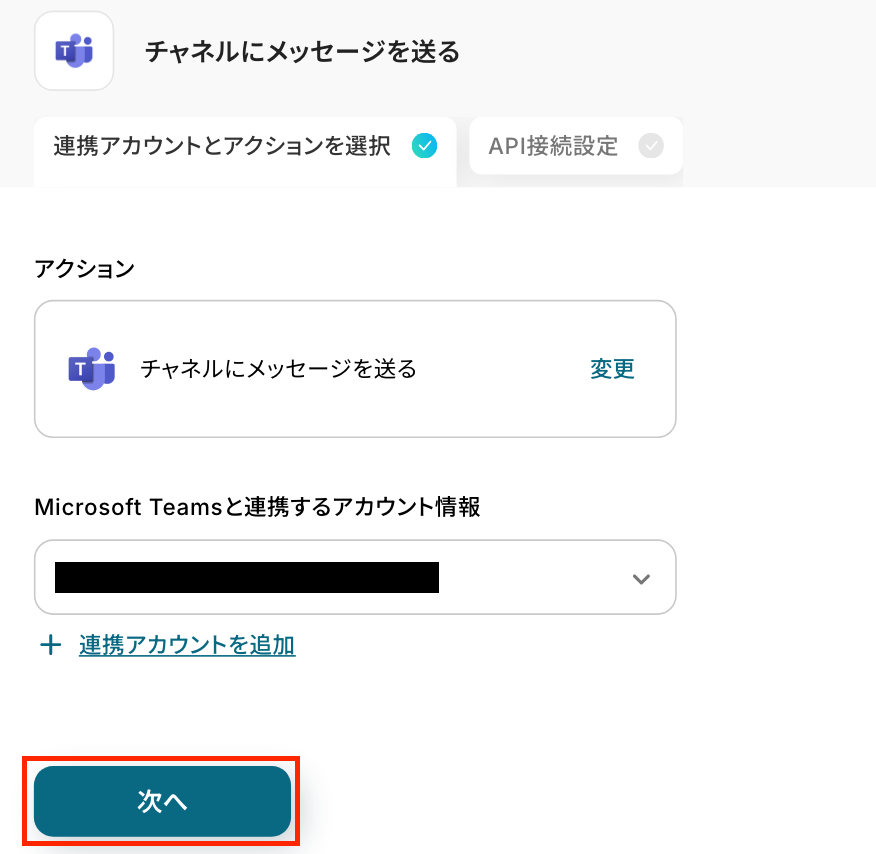Click the teal checkmark on the first tab
The height and width of the screenshot is (854, 876).
(x=424, y=146)
